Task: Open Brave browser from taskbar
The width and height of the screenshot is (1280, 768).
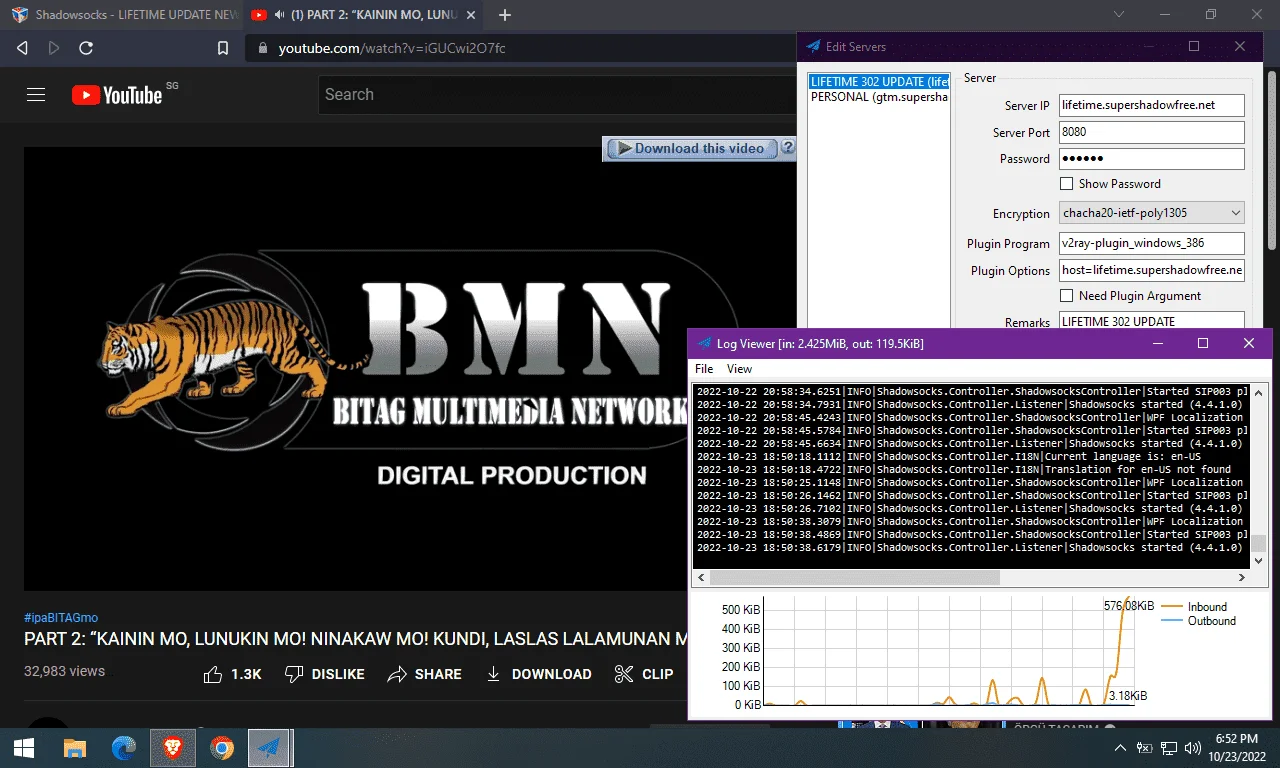Action: point(173,747)
